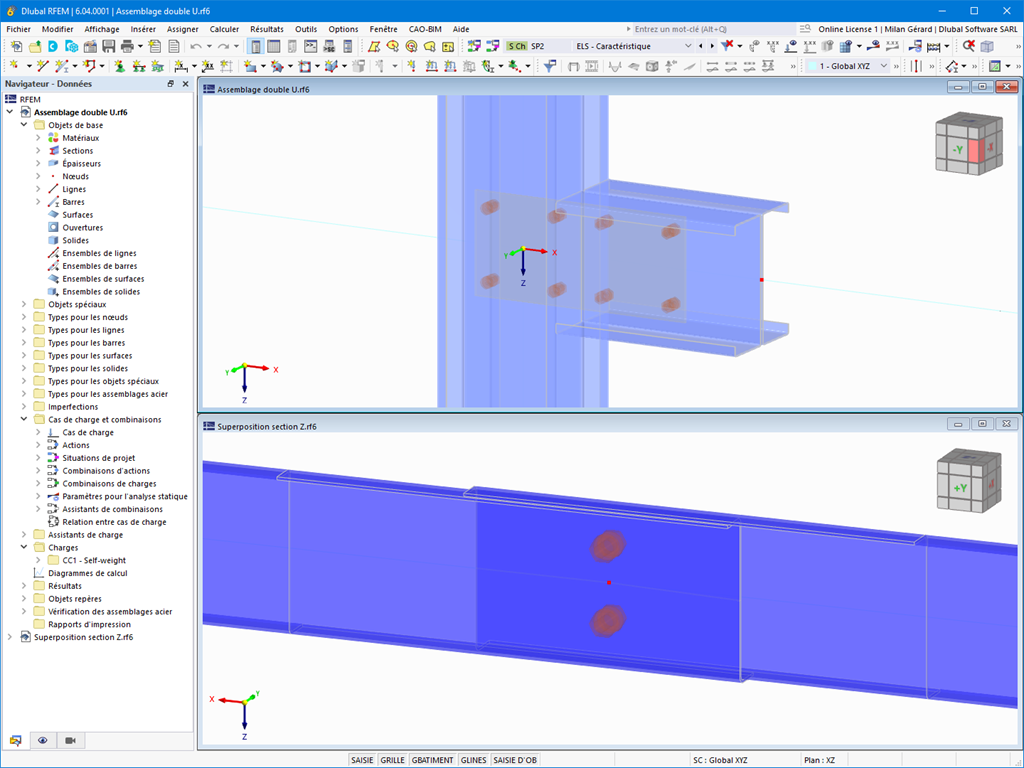
Task: Collapse Cas de charge et combinaisons folder
Action: click(24, 419)
